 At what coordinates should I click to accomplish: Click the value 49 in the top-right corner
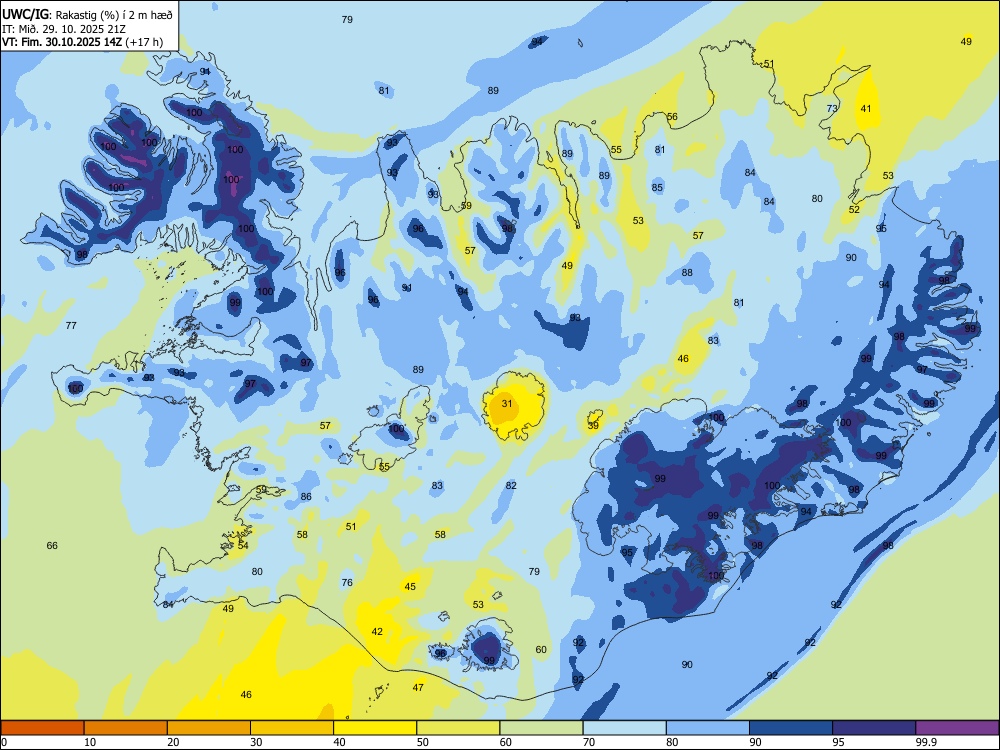pyautogui.click(x=966, y=41)
